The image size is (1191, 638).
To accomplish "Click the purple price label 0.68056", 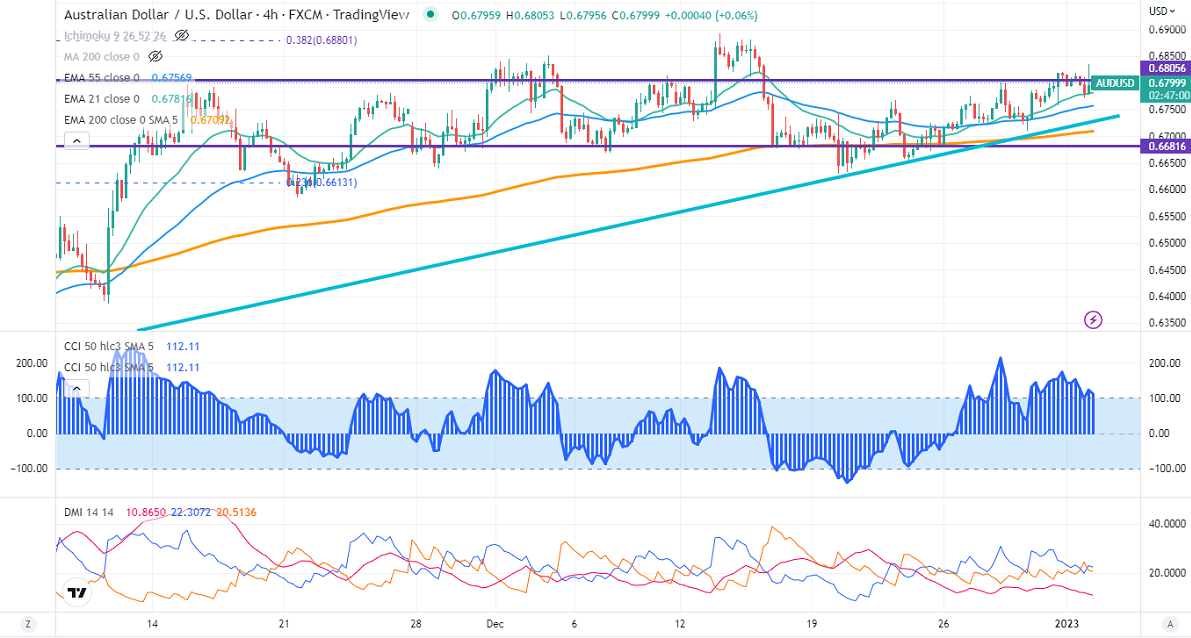I will (1167, 68).
